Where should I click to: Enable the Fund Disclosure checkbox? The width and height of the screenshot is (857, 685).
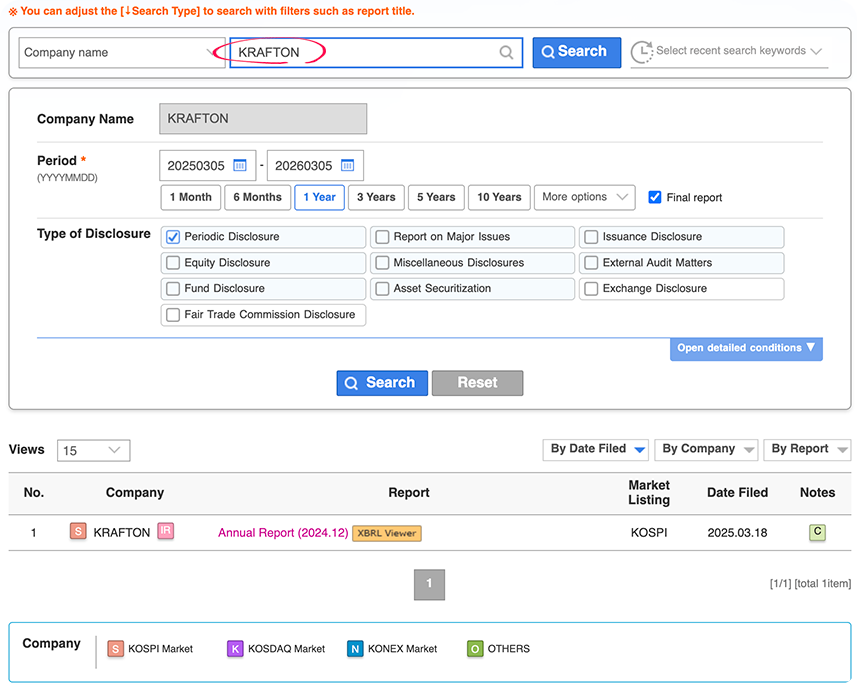point(173,289)
